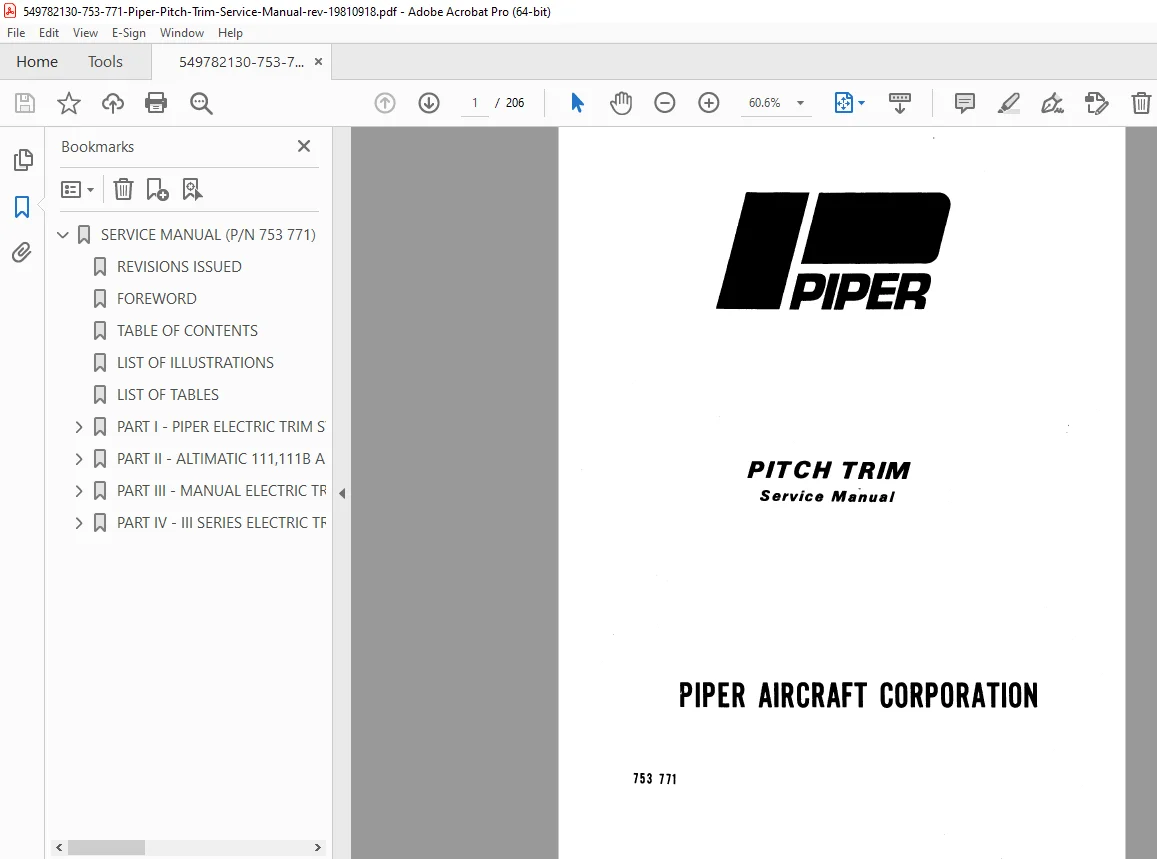Click the Save file icon
The image size is (1157, 859).
click(x=24, y=103)
